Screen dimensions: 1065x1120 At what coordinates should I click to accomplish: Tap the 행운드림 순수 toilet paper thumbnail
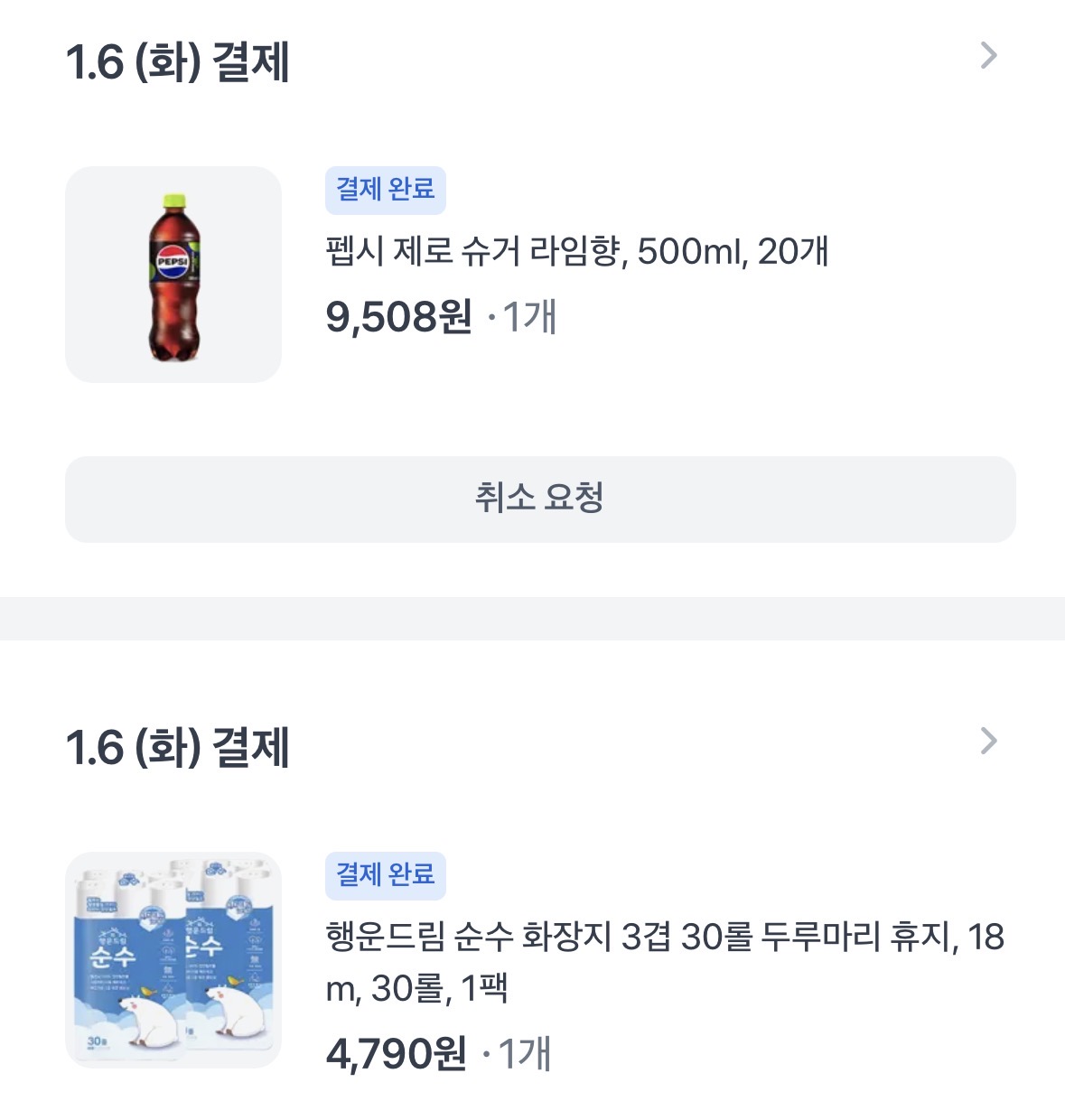(x=173, y=960)
